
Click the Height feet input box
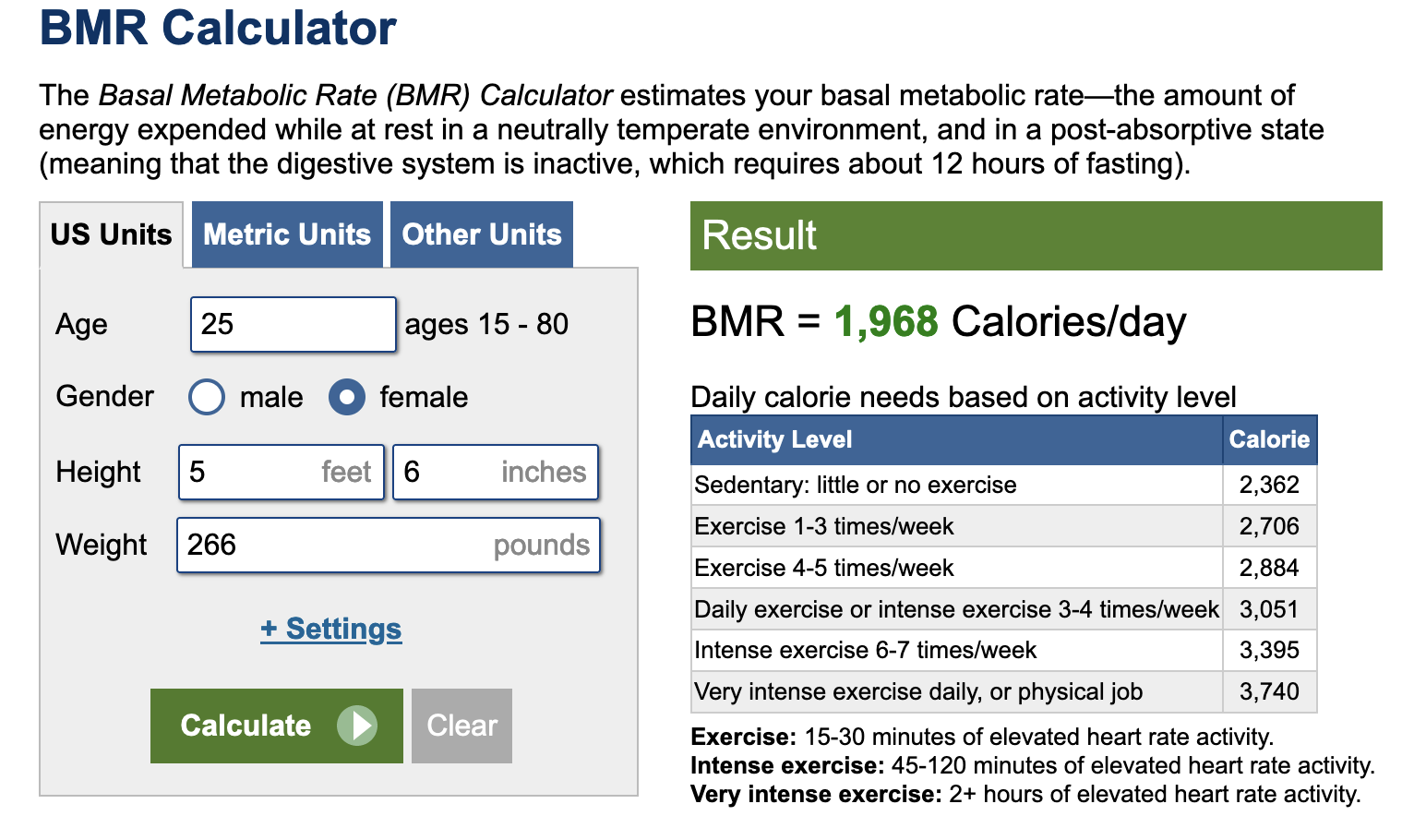click(x=282, y=472)
